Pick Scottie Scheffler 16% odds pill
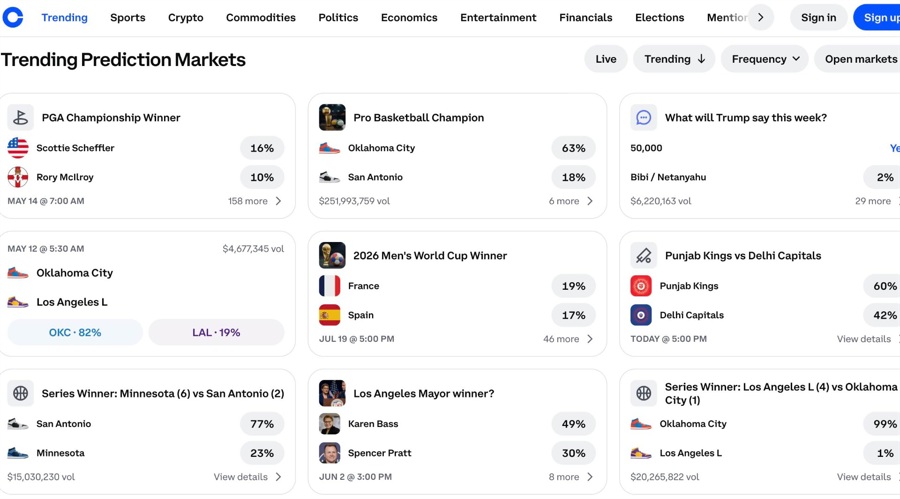The width and height of the screenshot is (900, 499). (262, 148)
